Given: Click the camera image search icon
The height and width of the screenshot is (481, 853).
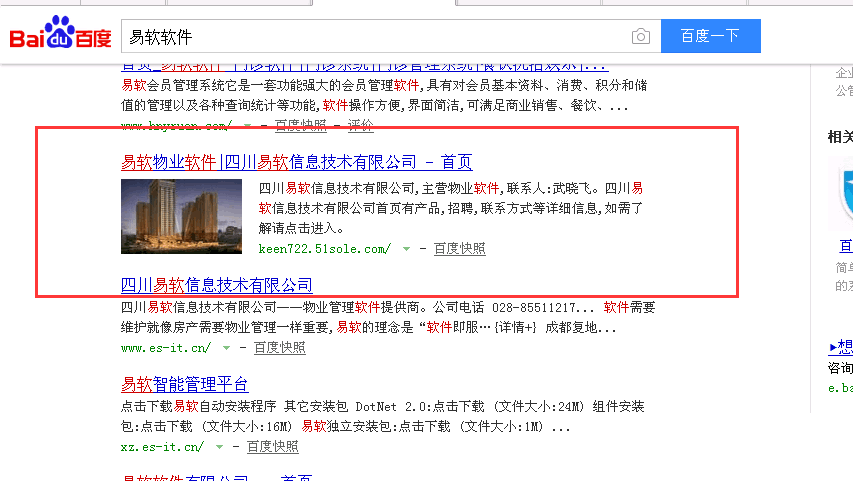Looking at the screenshot, I should point(641,37).
